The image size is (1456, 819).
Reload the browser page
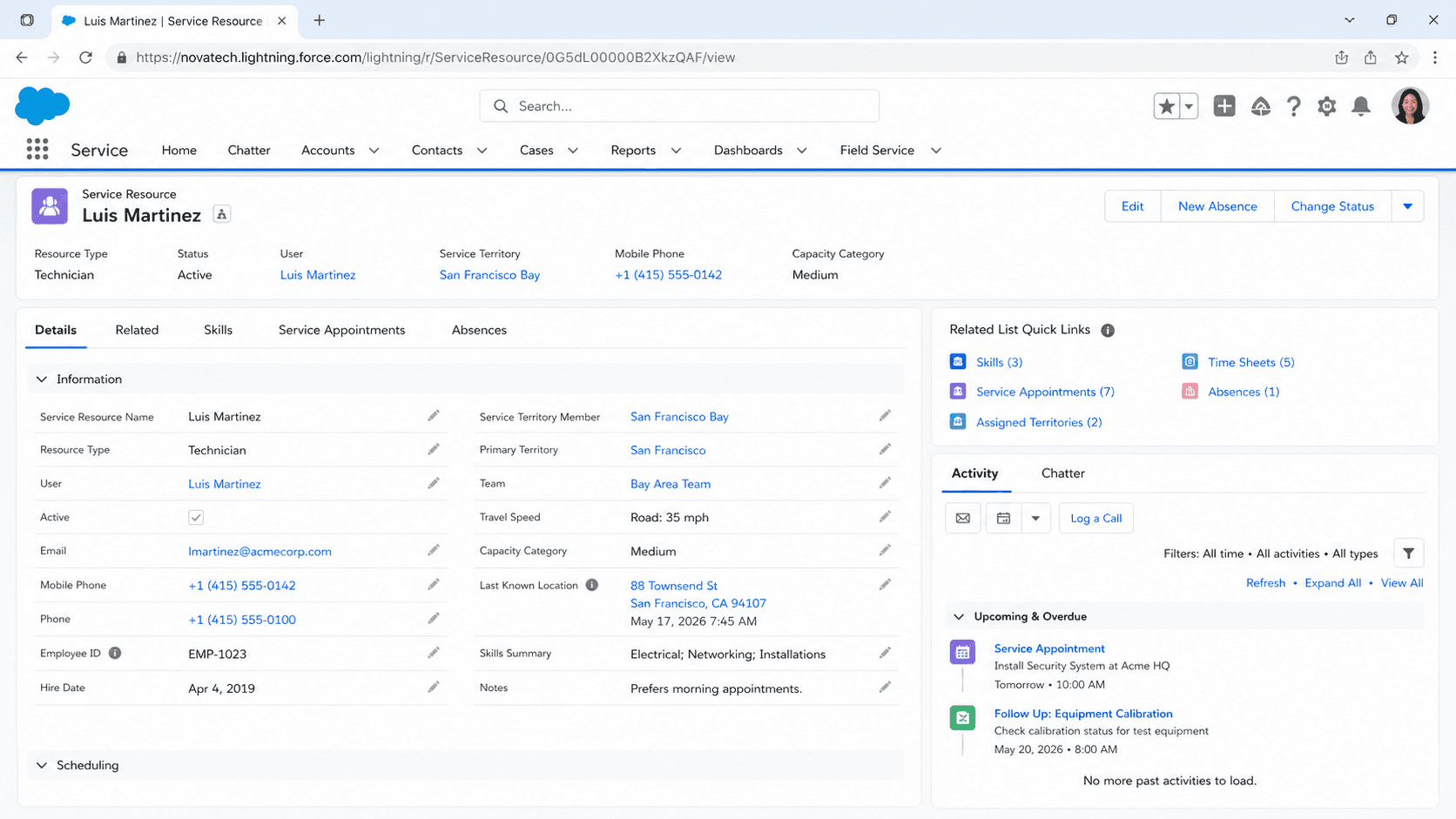[85, 57]
